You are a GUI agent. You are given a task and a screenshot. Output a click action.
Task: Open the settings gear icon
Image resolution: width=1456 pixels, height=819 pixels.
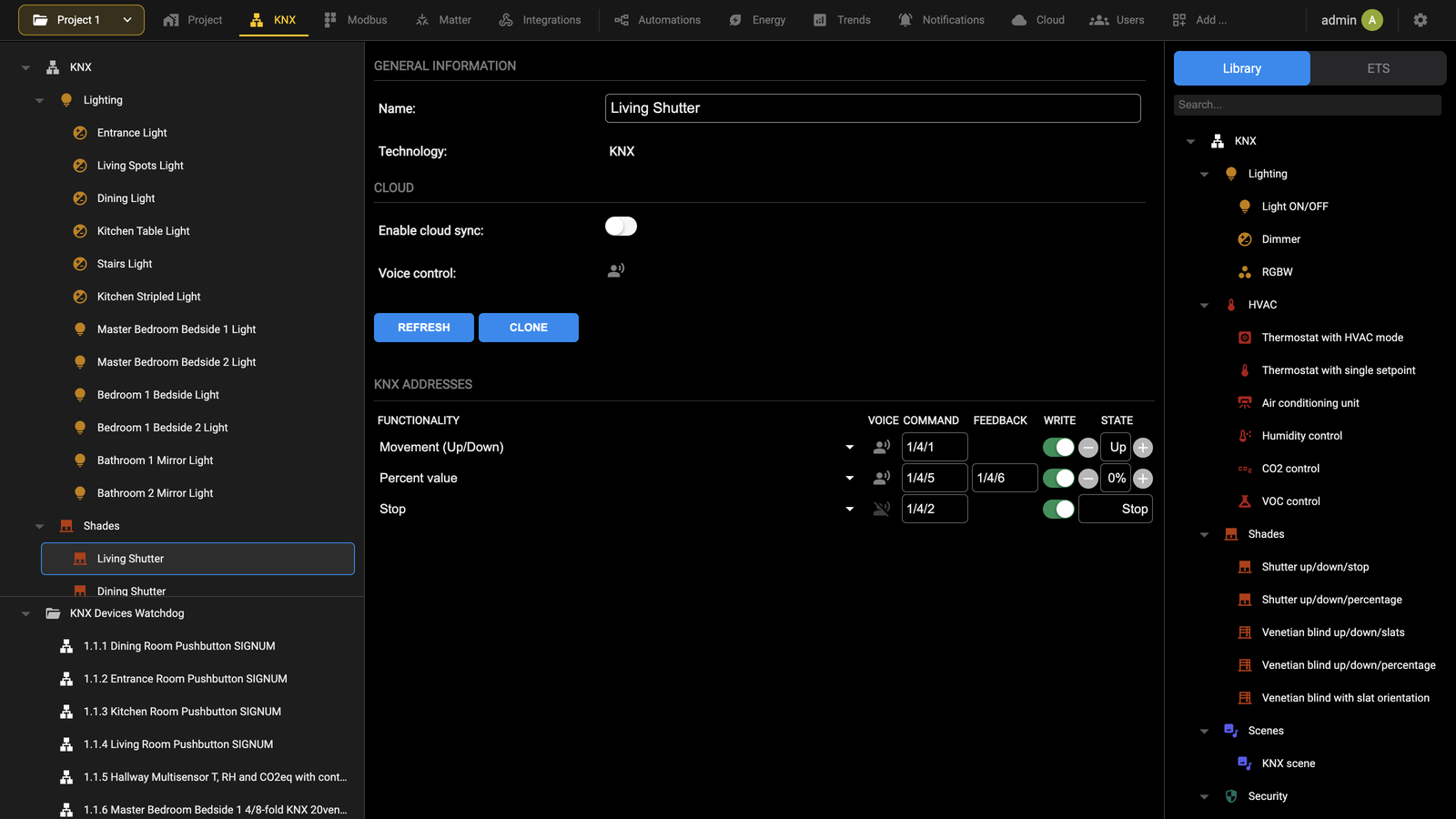(x=1420, y=20)
